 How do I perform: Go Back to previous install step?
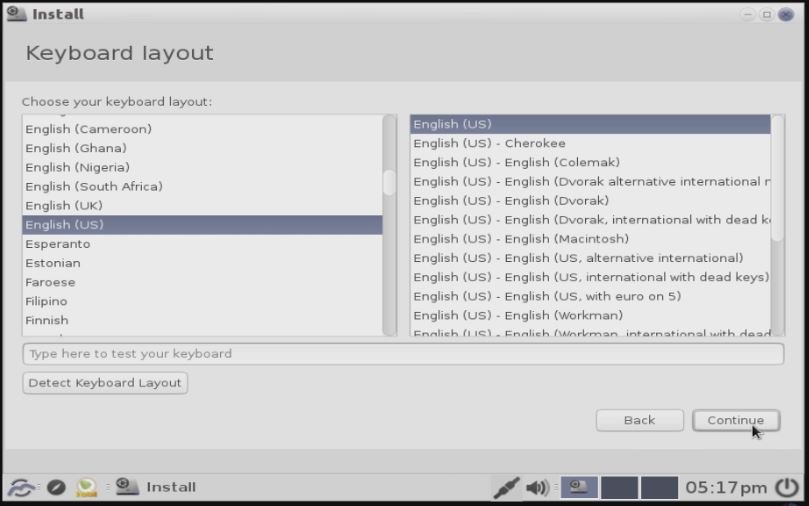pos(640,420)
